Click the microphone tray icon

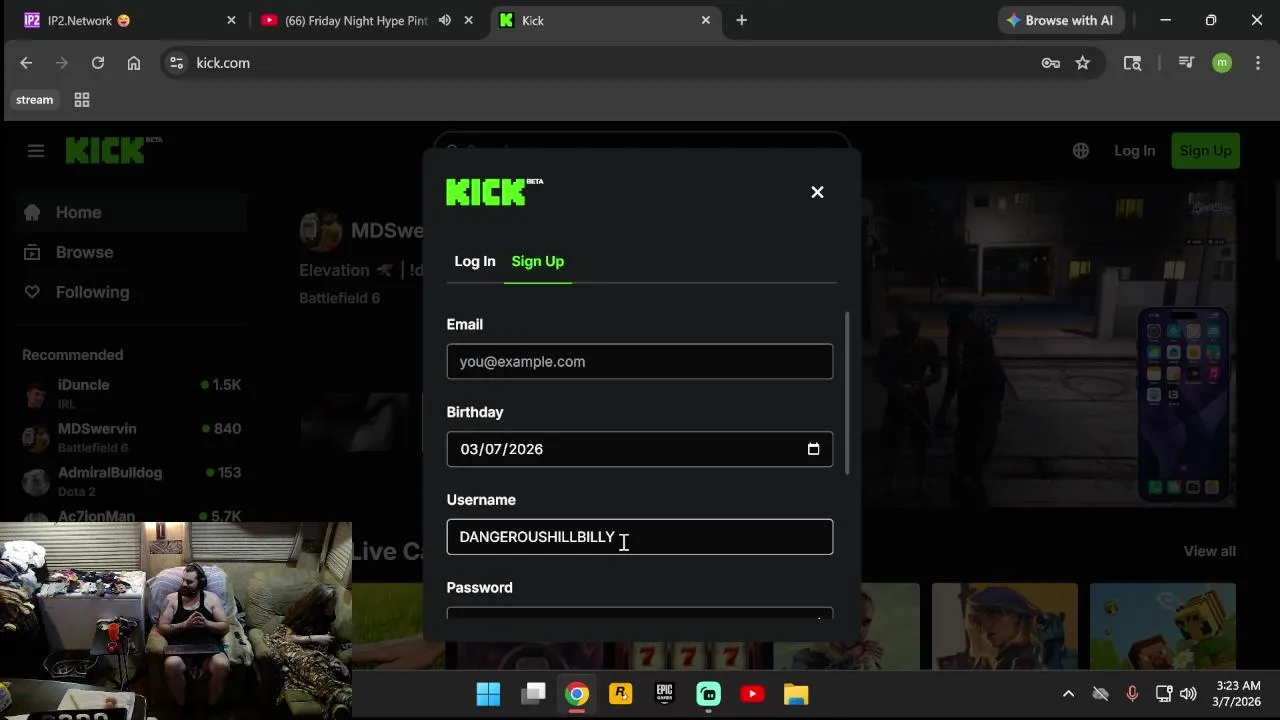1132,694
